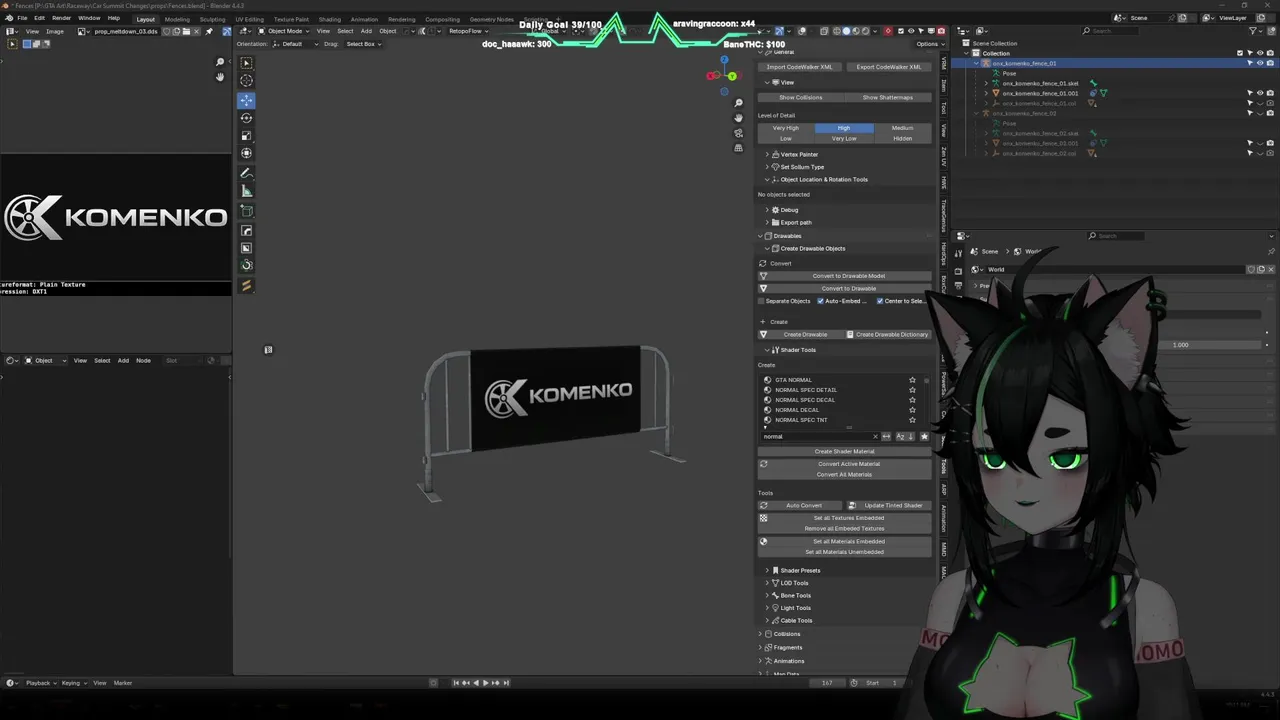Image resolution: width=1280 pixels, height=720 pixels.
Task: Click the image editor zoom magnifier icon
Action: click(220, 62)
